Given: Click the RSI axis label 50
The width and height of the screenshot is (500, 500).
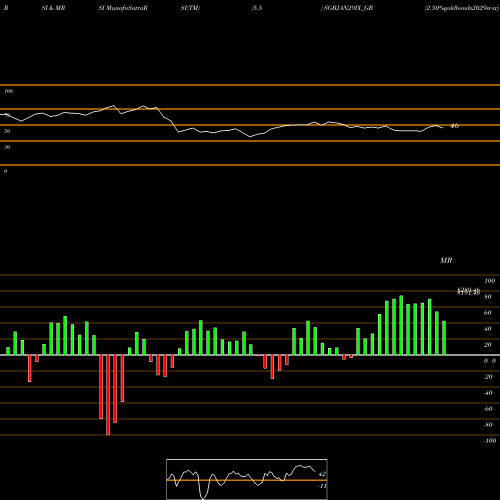Looking at the screenshot, I should pyautogui.click(x=7, y=131).
